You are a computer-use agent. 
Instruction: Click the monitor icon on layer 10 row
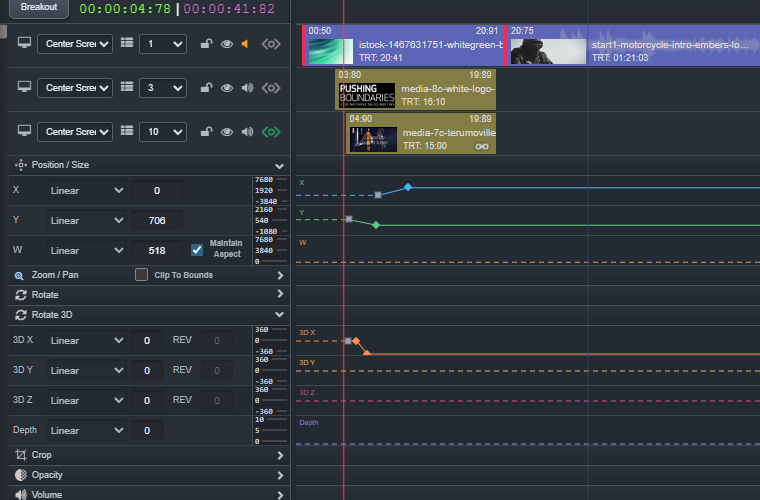(24, 131)
